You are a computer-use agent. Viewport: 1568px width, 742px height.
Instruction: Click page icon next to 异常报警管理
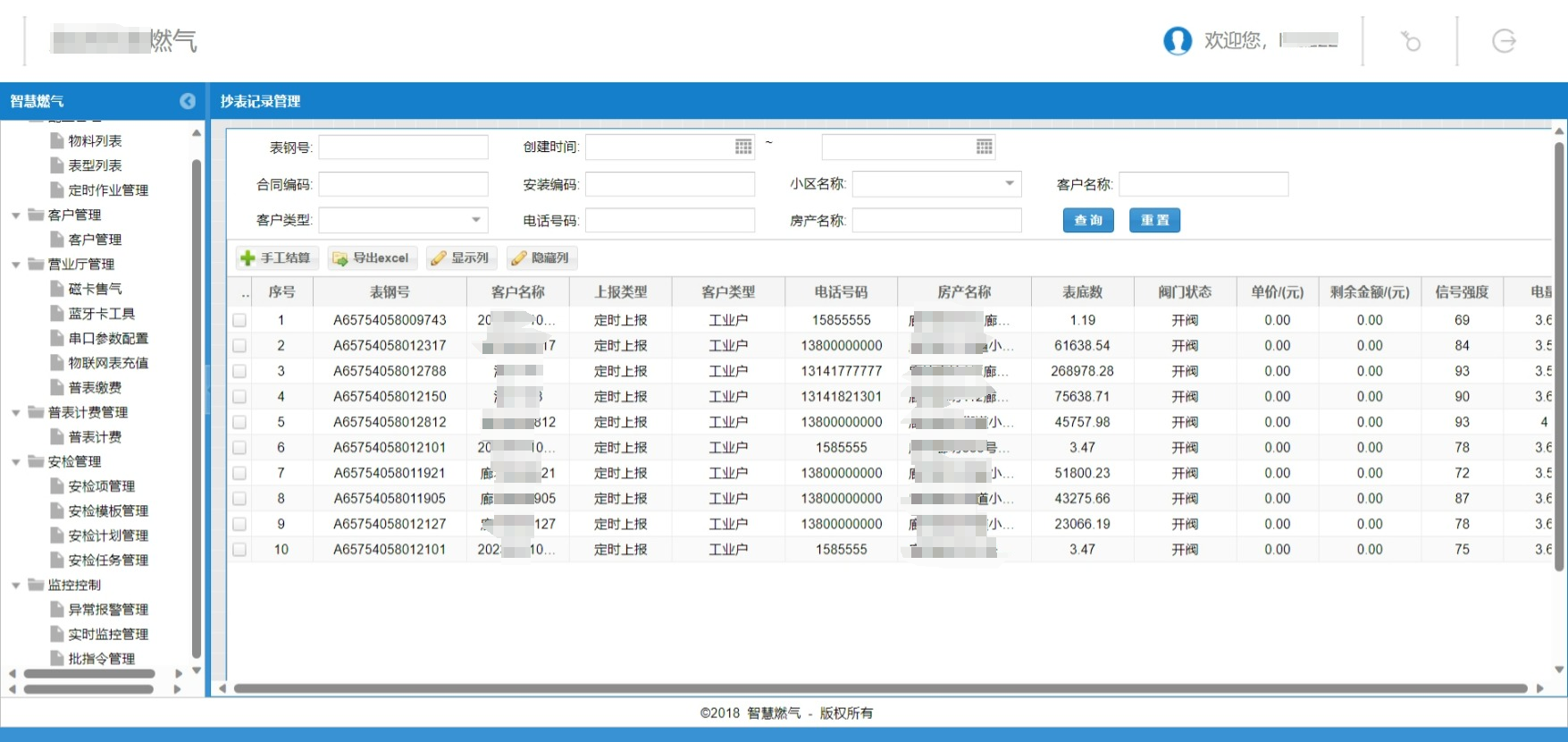[x=57, y=610]
